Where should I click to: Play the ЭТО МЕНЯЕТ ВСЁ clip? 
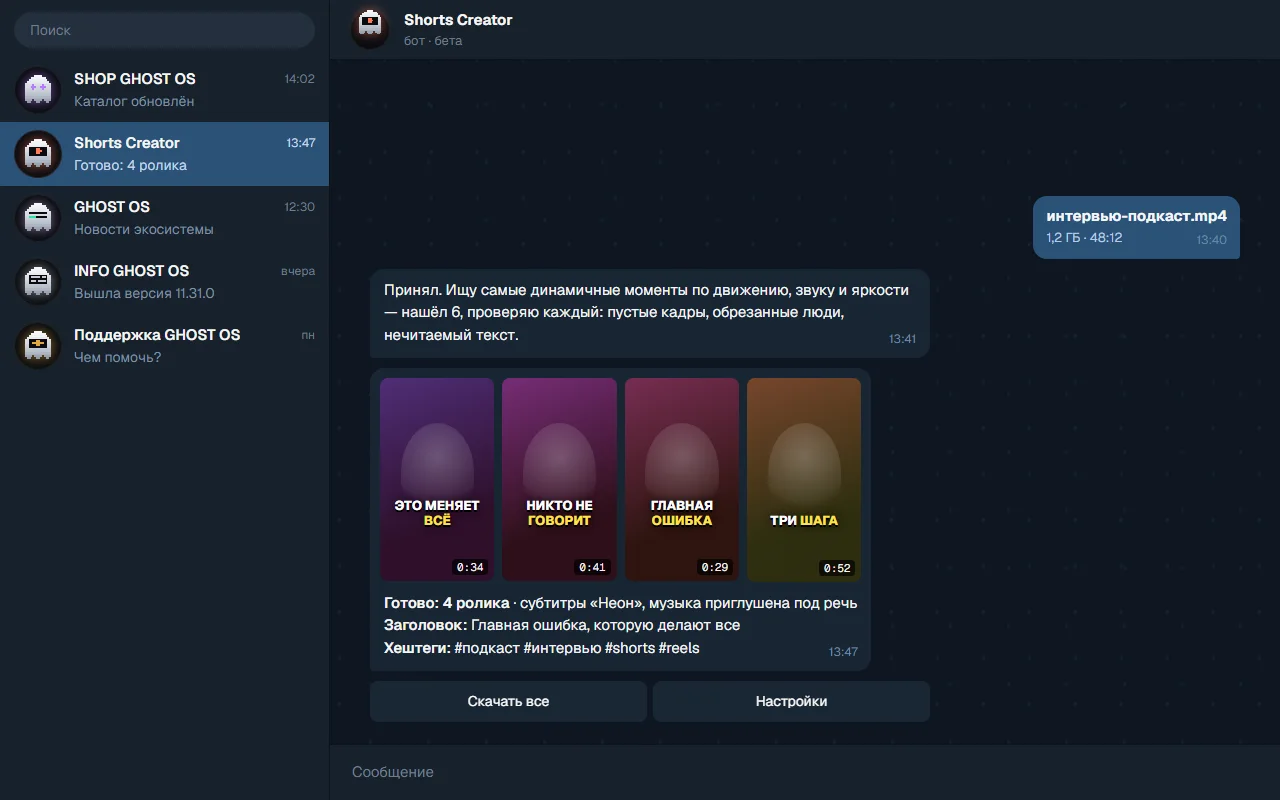click(x=437, y=479)
